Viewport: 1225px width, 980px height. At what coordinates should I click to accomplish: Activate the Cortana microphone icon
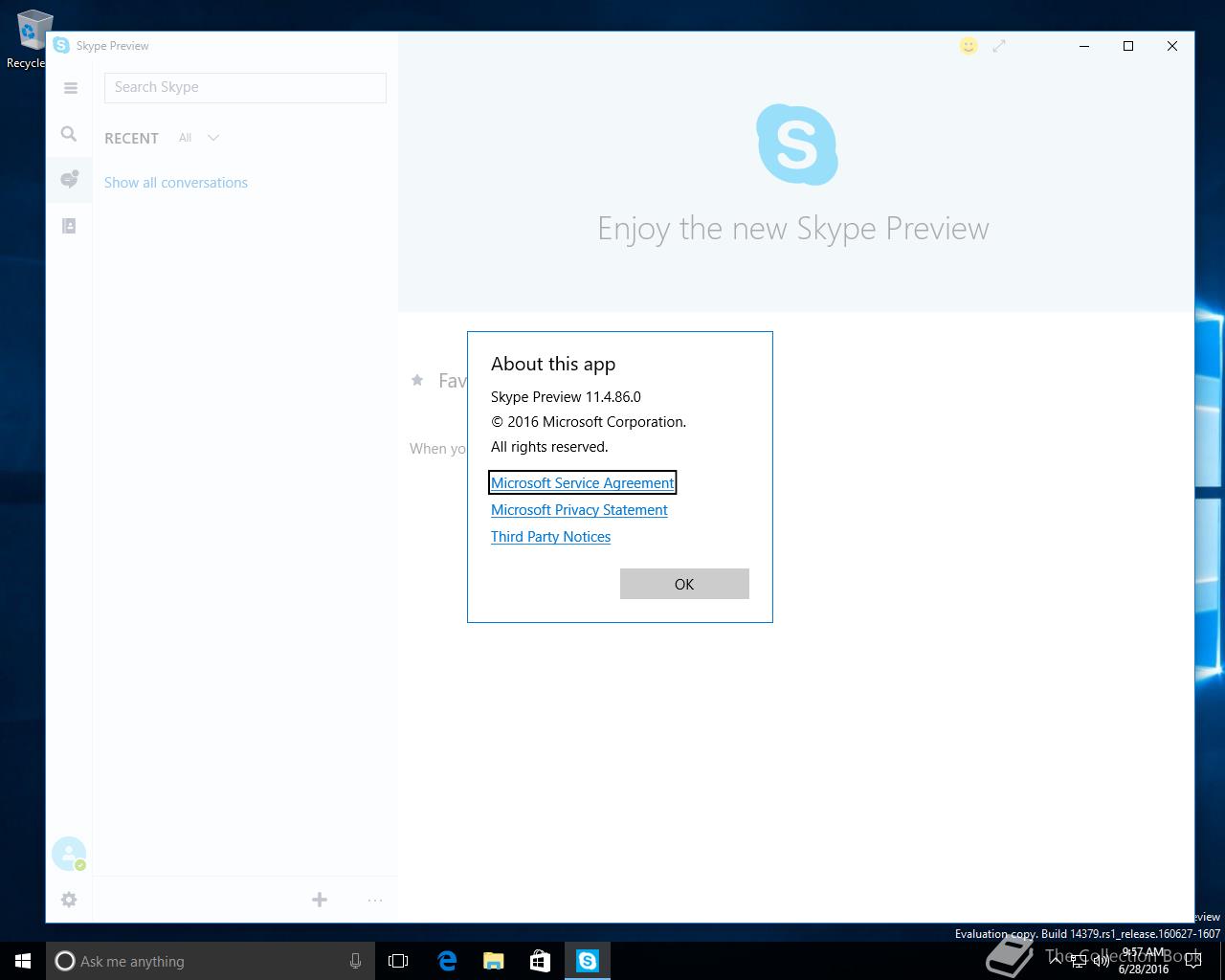(355, 961)
